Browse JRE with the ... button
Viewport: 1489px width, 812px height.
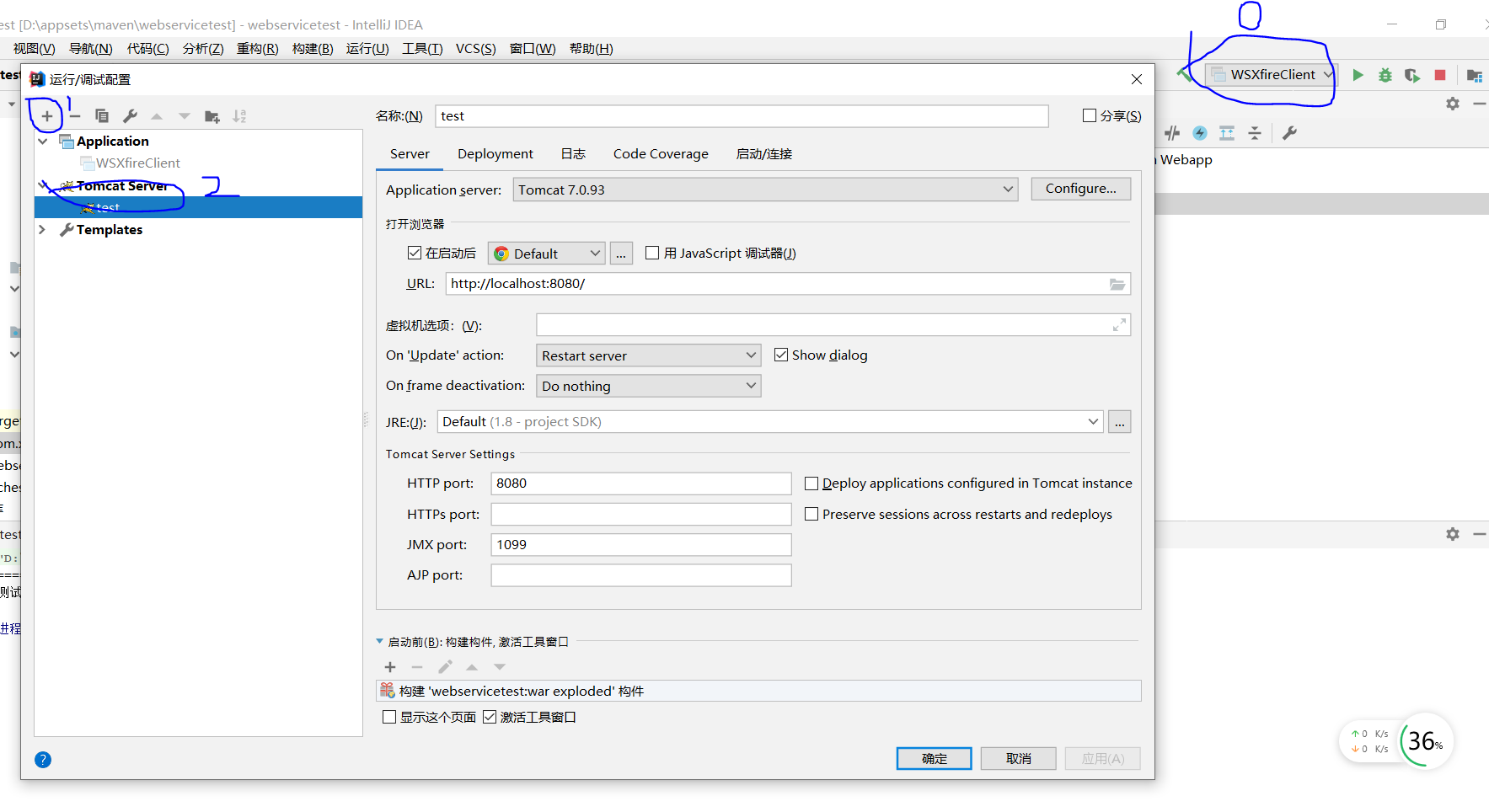pyautogui.click(x=1120, y=422)
